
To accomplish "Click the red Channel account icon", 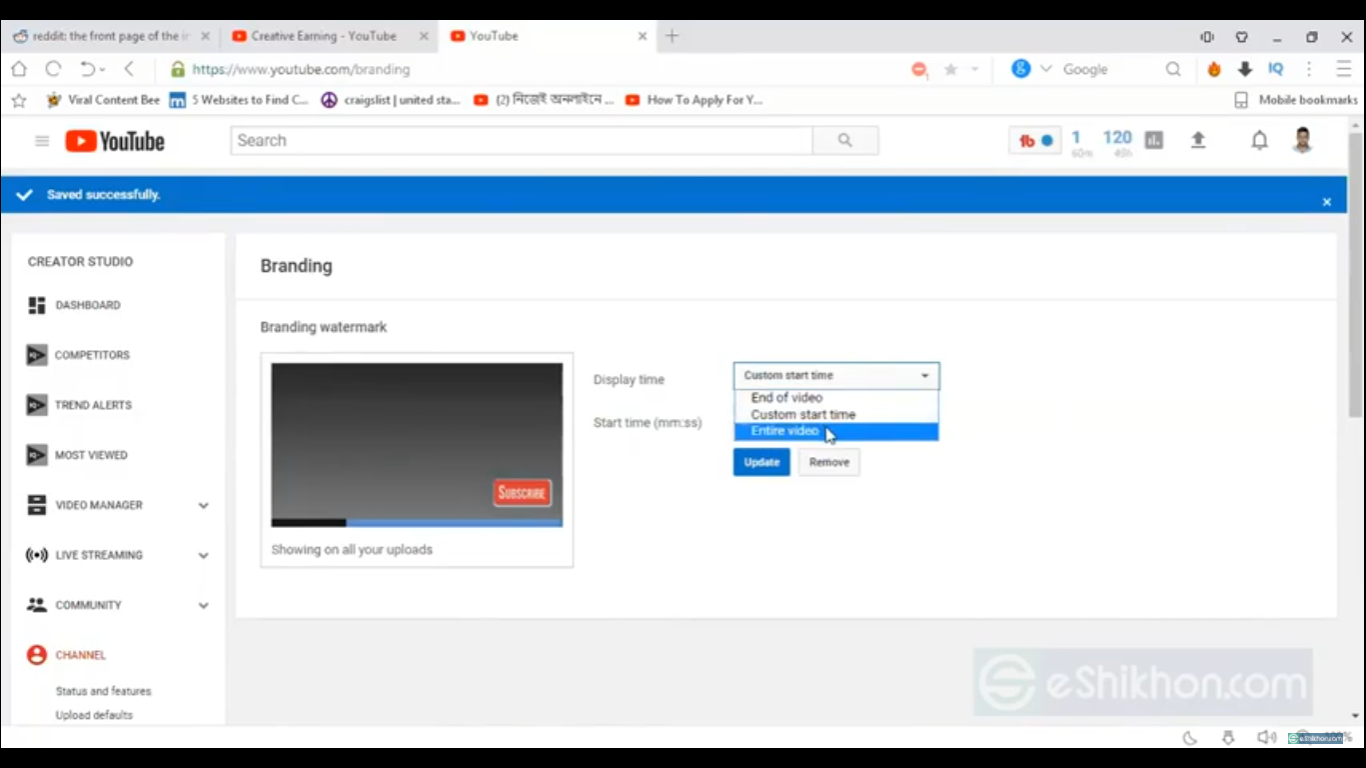I will point(37,655).
